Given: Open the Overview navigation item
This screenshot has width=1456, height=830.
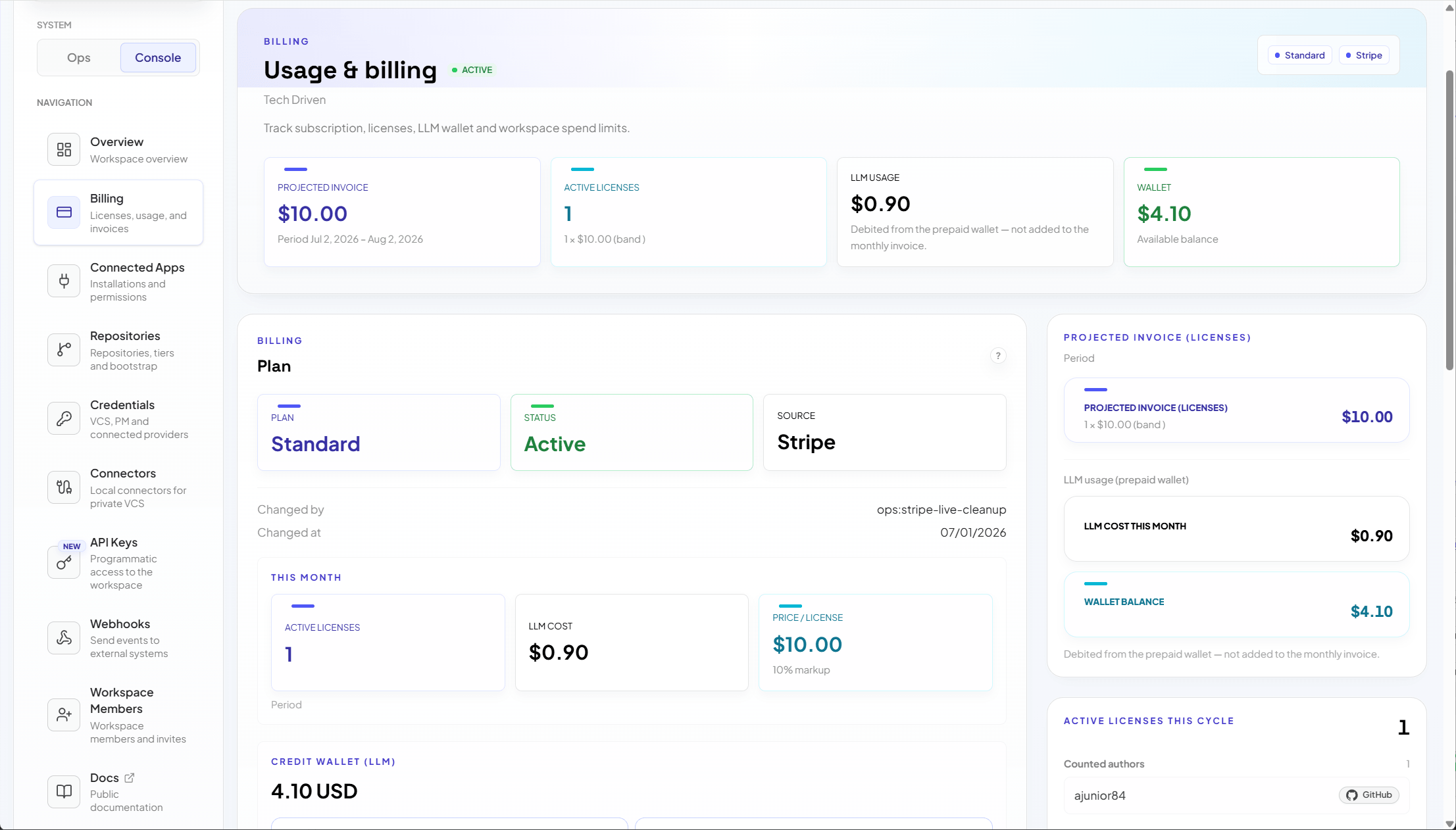Looking at the screenshot, I should [x=118, y=150].
